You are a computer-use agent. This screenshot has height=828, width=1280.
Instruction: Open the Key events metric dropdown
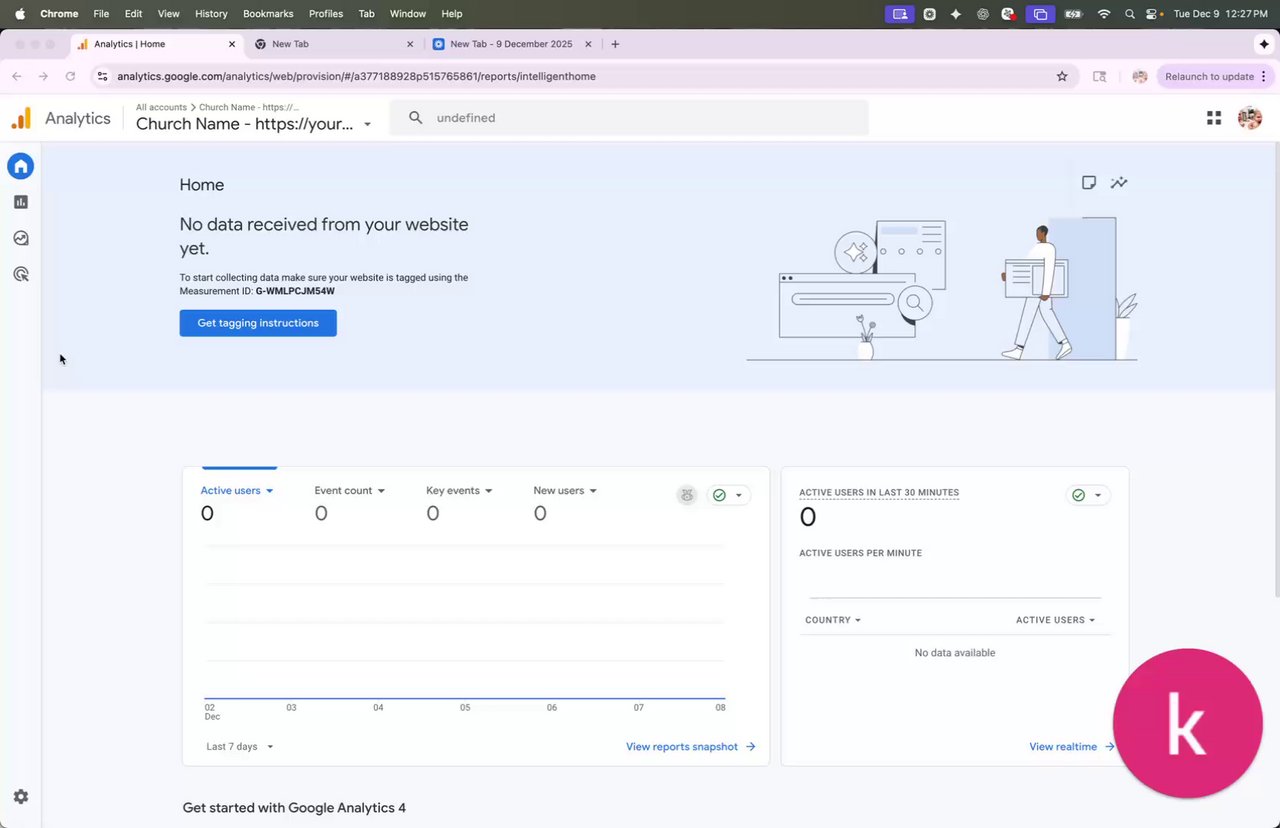point(460,491)
